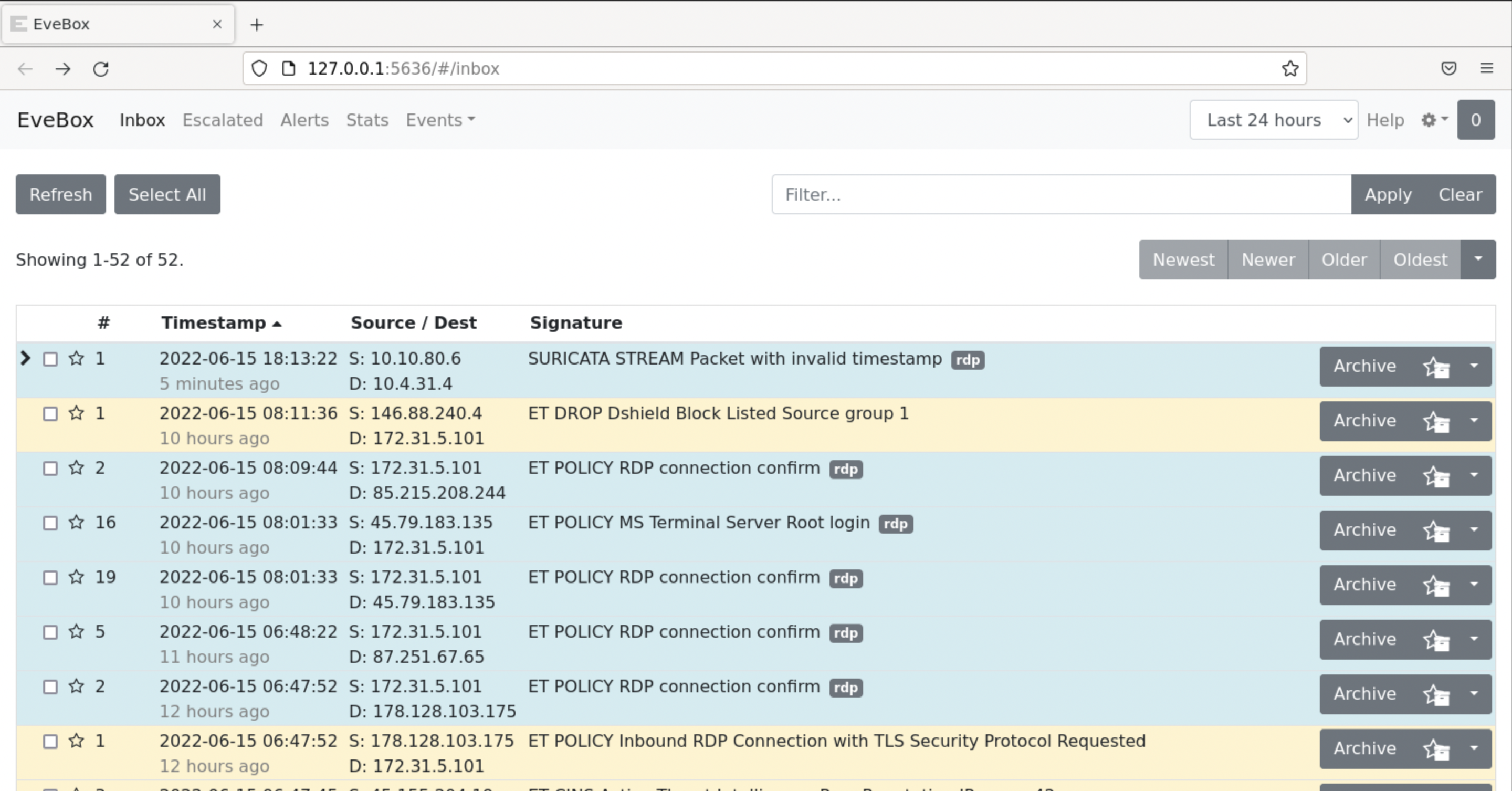This screenshot has height=791, width=1512.
Task: Open the dropdown next to Oldest button
Action: point(1478,259)
